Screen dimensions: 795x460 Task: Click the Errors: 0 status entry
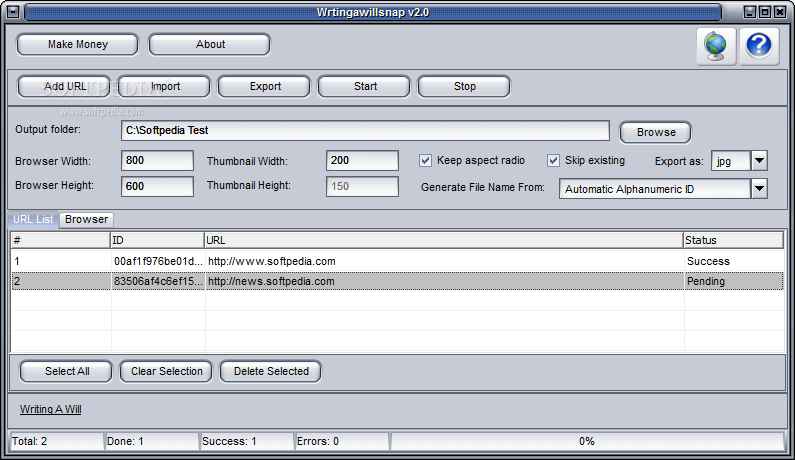[342, 441]
